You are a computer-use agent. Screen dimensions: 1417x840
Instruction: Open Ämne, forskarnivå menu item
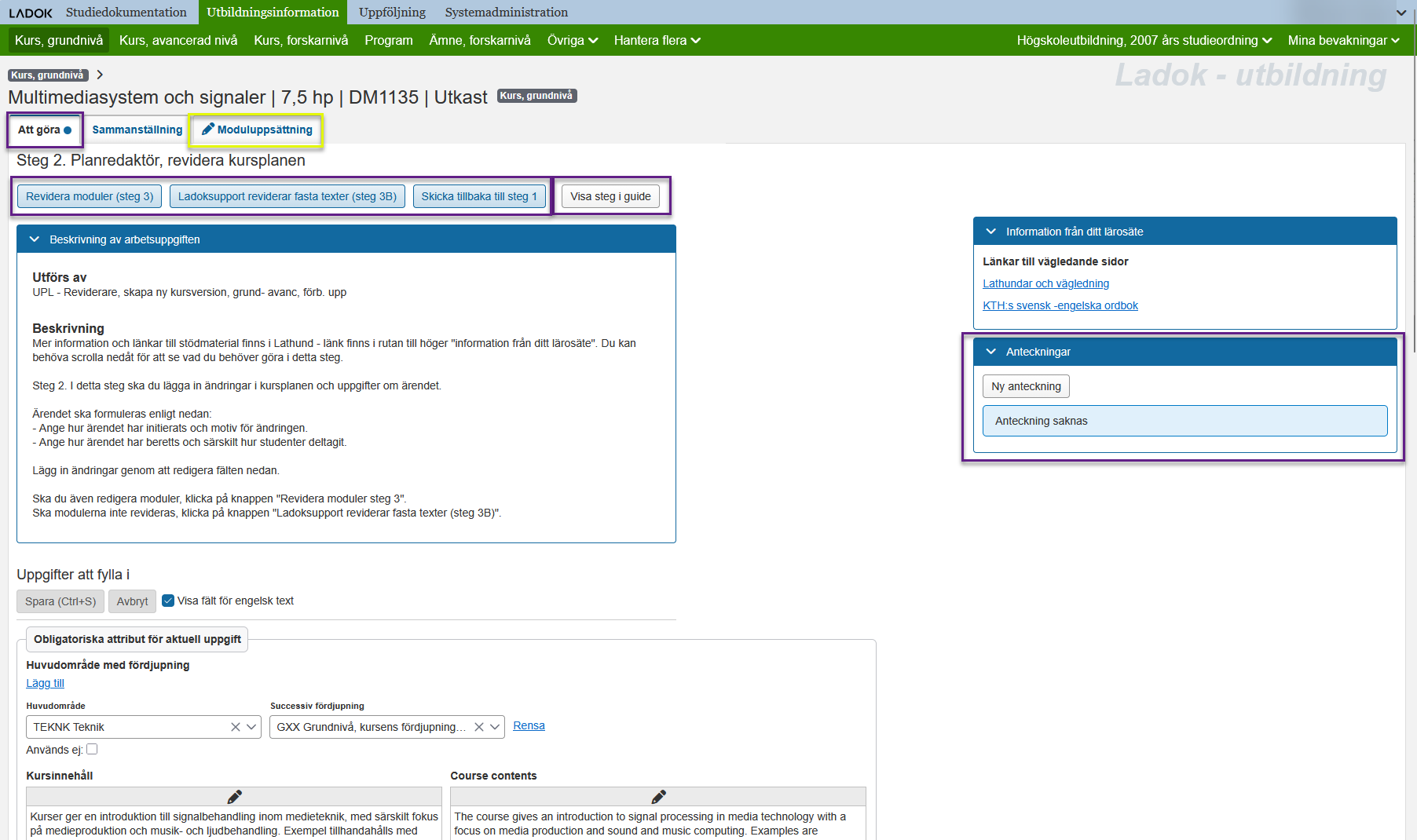pos(480,40)
